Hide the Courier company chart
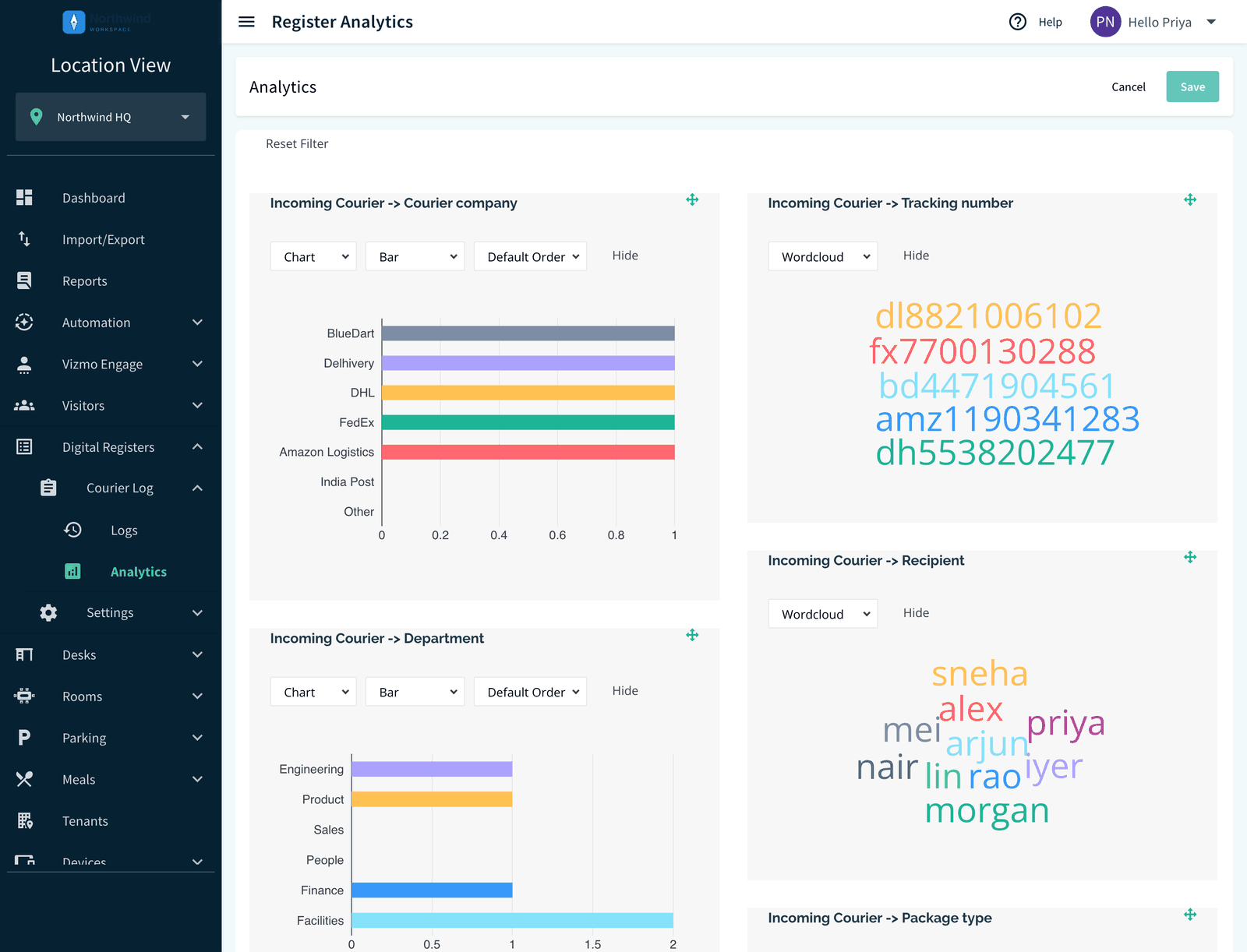Viewport: 1247px width, 952px height. [x=625, y=256]
